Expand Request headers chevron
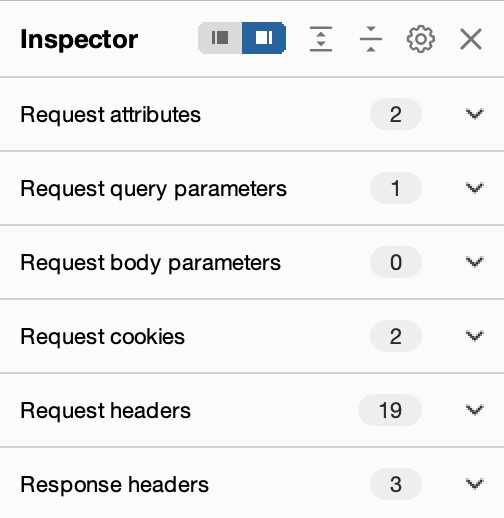Viewport: 504px width, 518px height. click(x=474, y=410)
